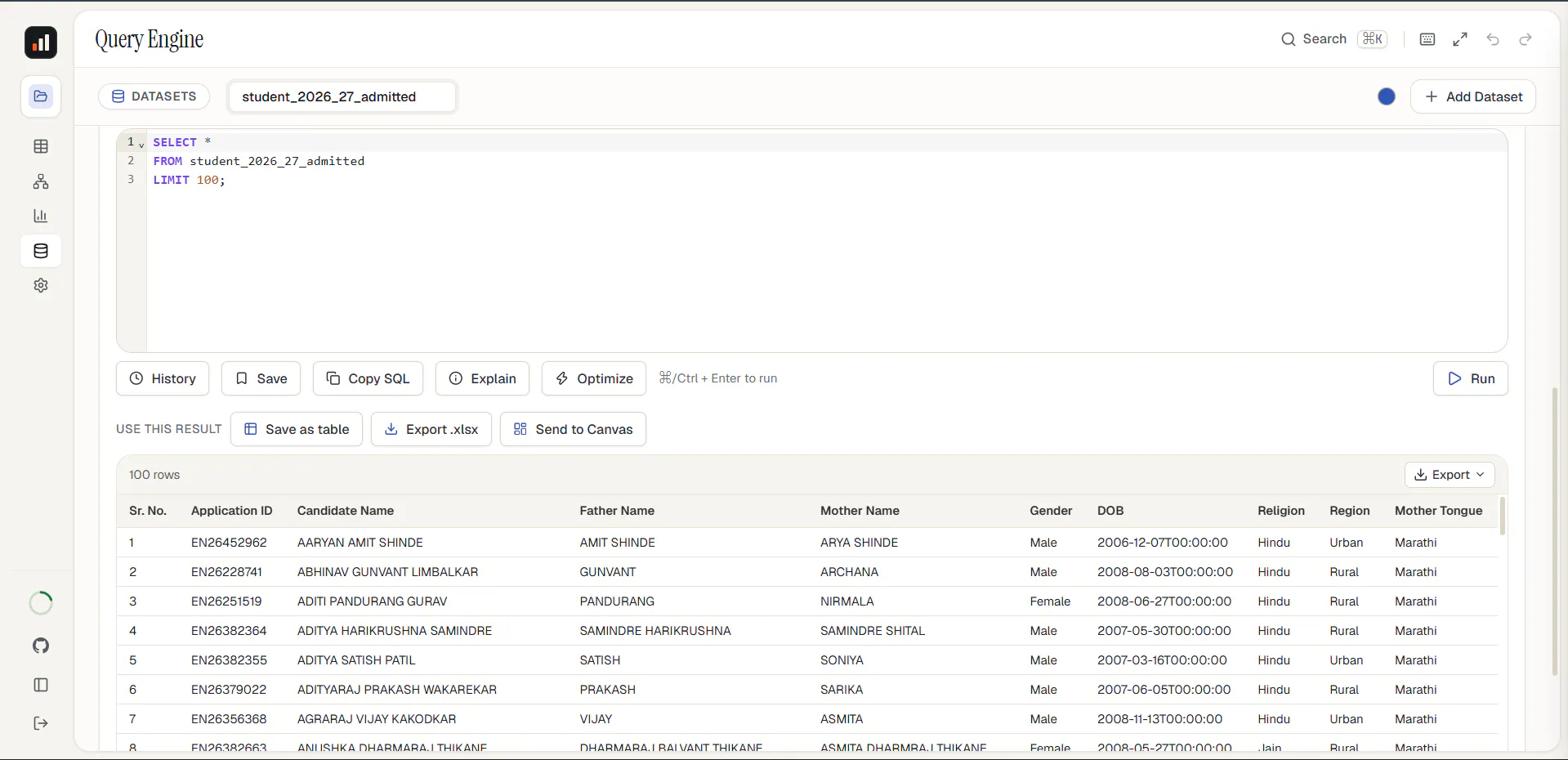Click the results table scrollbar thumb

tap(1503, 516)
